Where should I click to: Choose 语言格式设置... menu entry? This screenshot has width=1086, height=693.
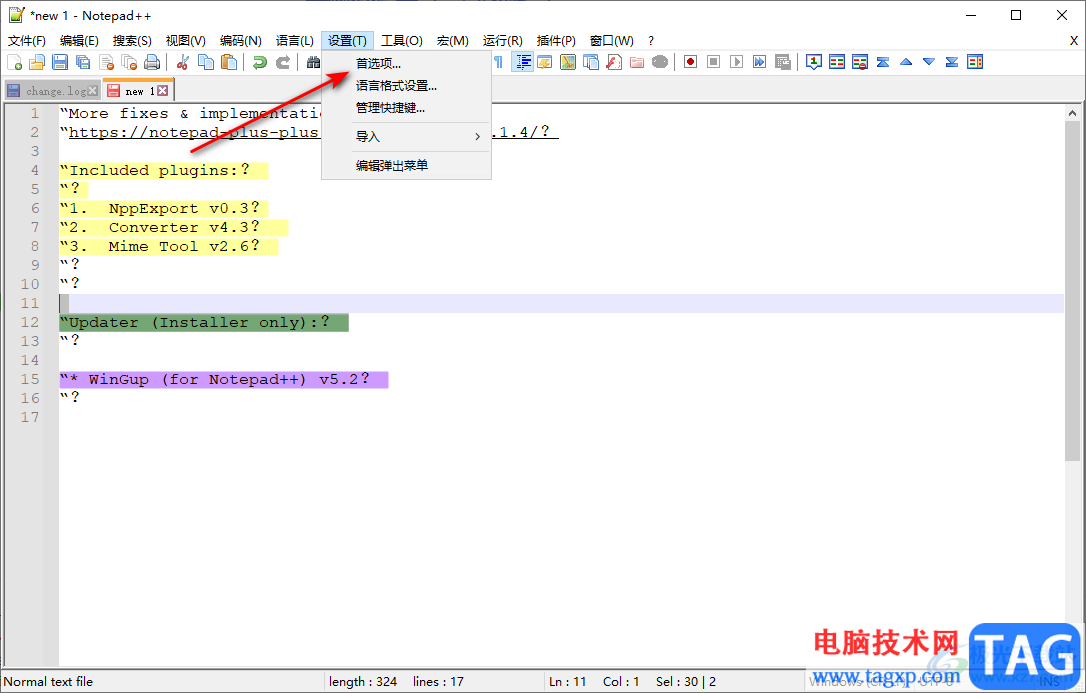tap(407, 86)
